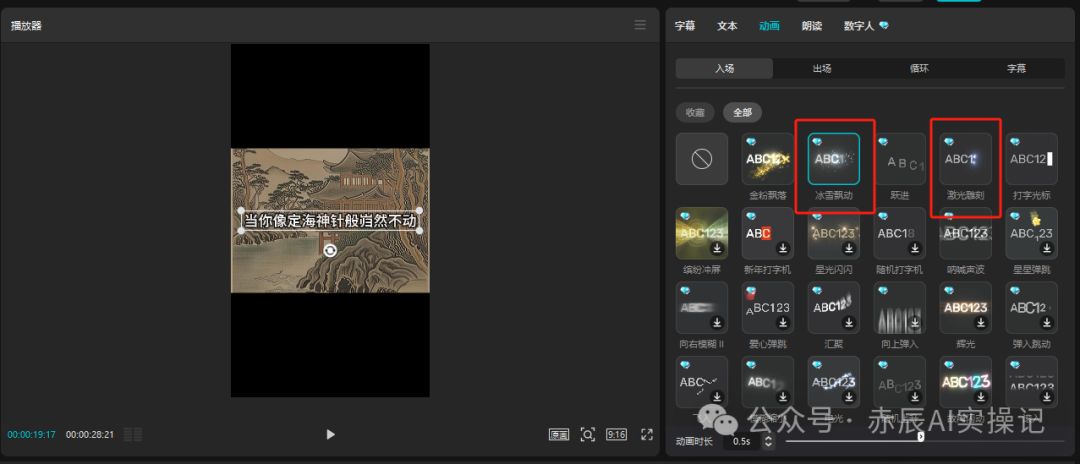Select the 出场 animation category
The height and width of the screenshot is (464, 1080).
pyautogui.click(x=822, y=68)
